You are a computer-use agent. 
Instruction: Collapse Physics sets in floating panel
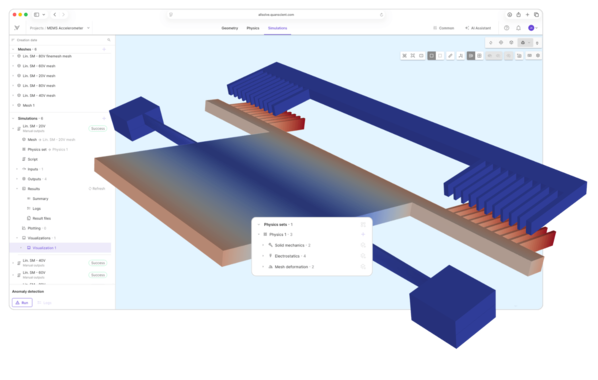tap(259, 225)
